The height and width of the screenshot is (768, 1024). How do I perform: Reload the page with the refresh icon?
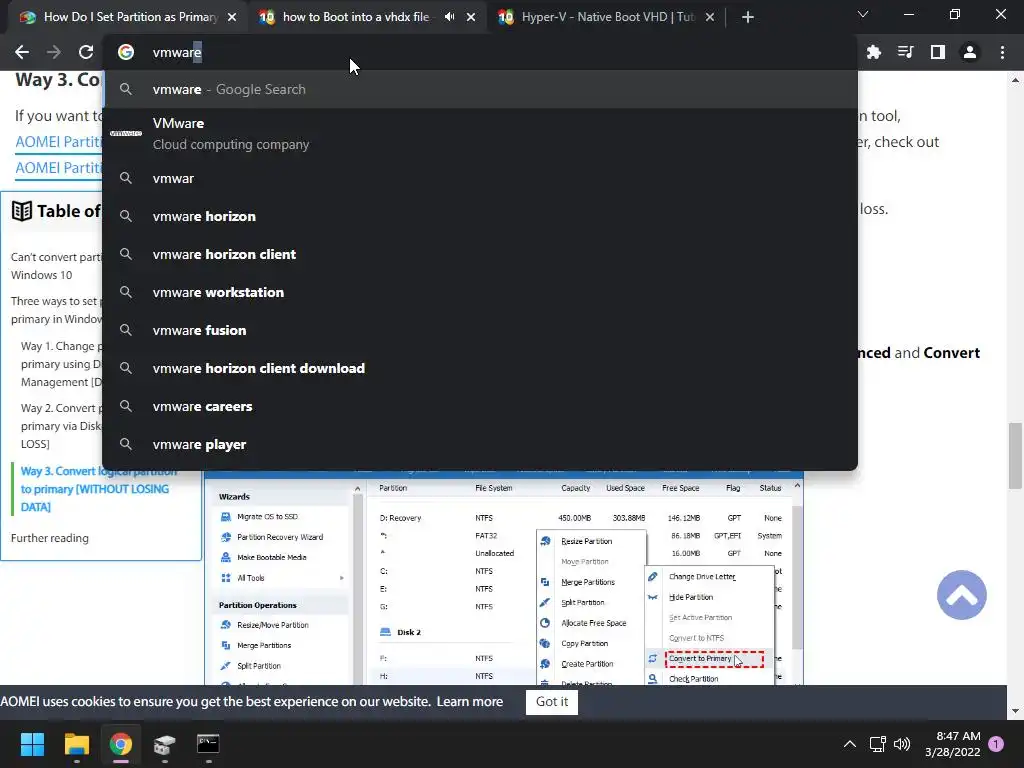pyautogui.click(x=86, y=52)
